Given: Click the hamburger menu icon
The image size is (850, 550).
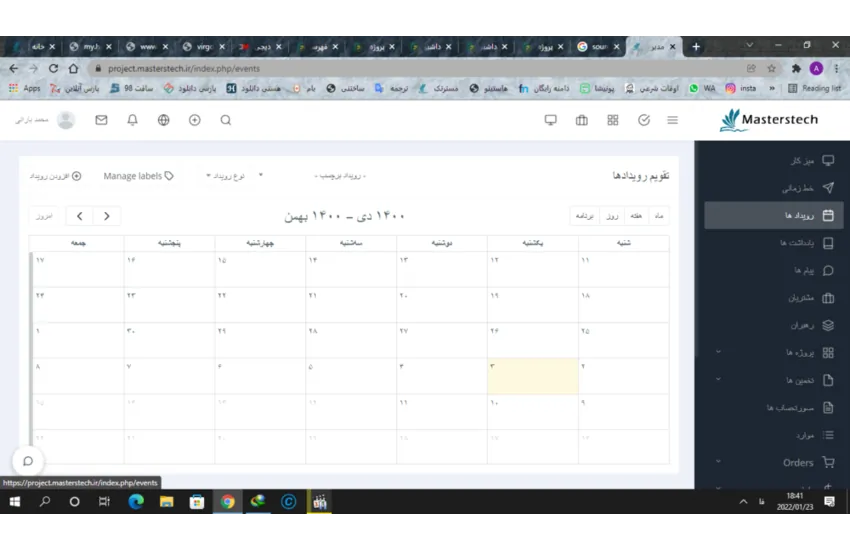Looking at the screenshot, I should [x=673, y=120].
